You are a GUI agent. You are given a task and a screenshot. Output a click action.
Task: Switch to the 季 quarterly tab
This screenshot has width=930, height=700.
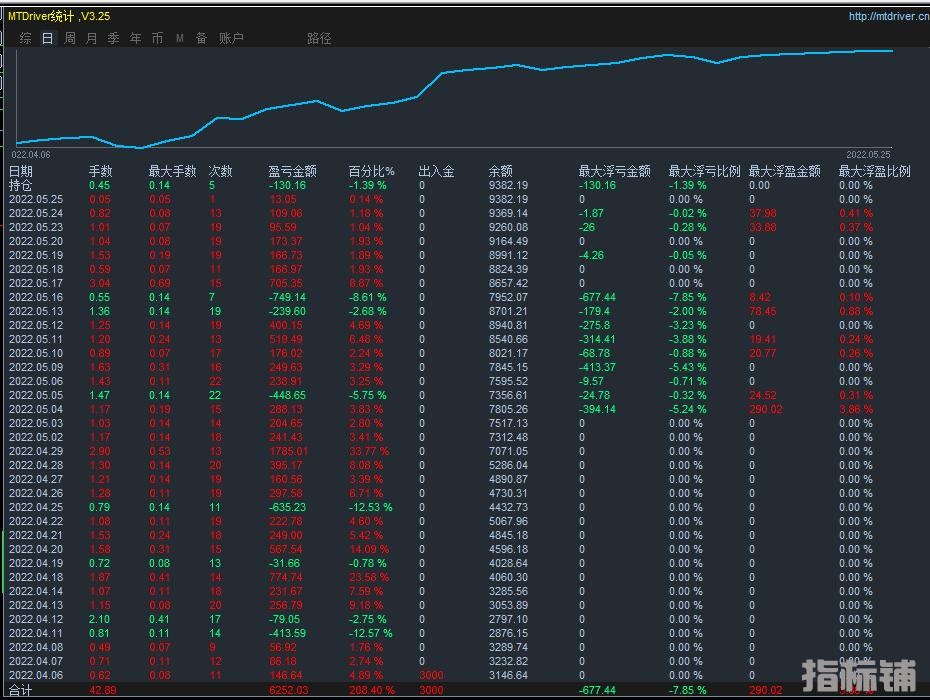point(113,39)
